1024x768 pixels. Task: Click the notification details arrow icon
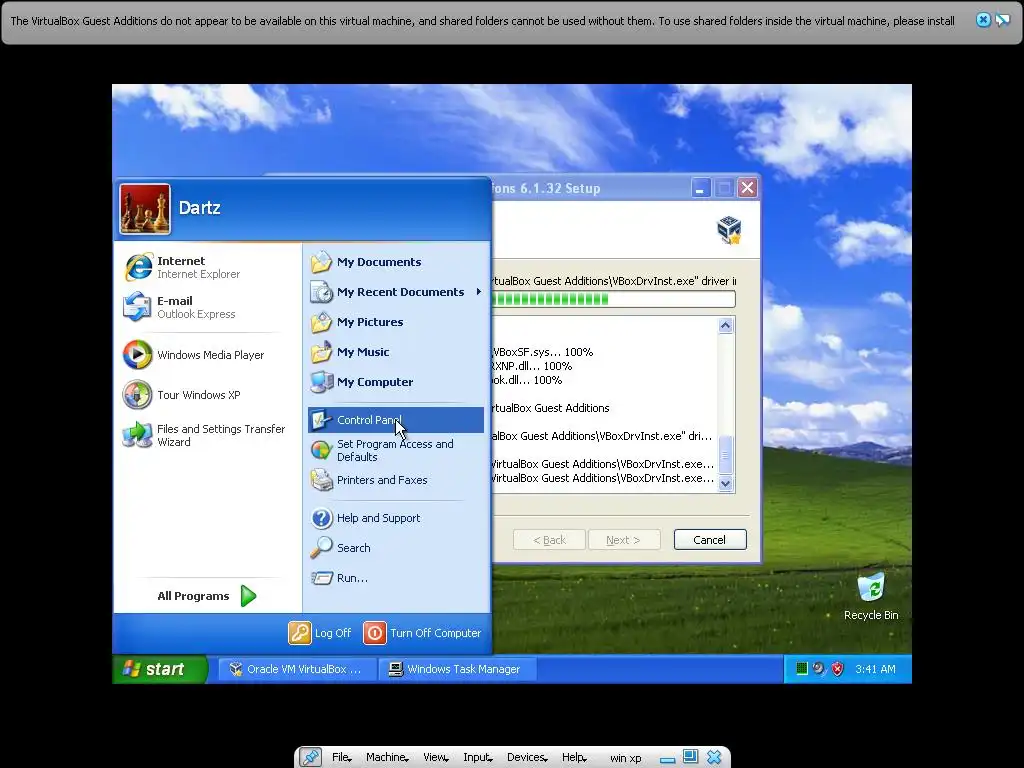[1002, 20]
